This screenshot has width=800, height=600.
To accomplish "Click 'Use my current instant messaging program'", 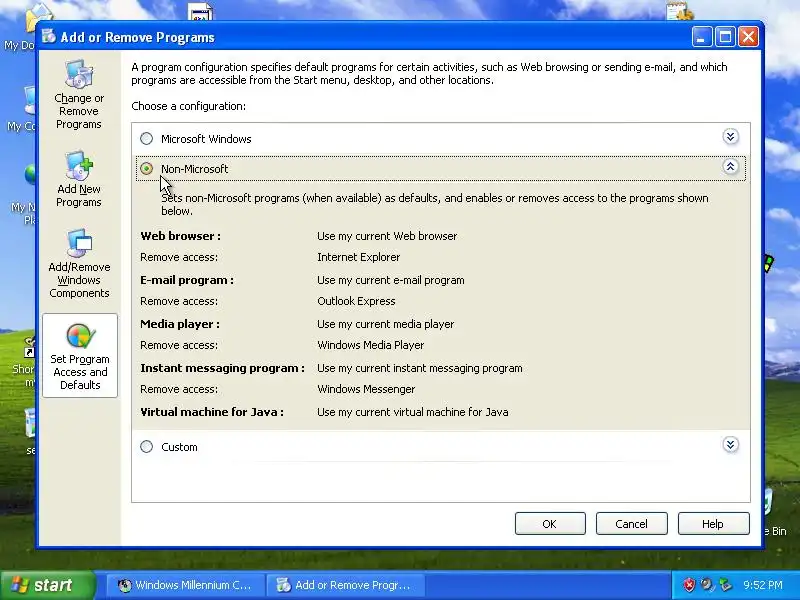I will pos(420,368).
